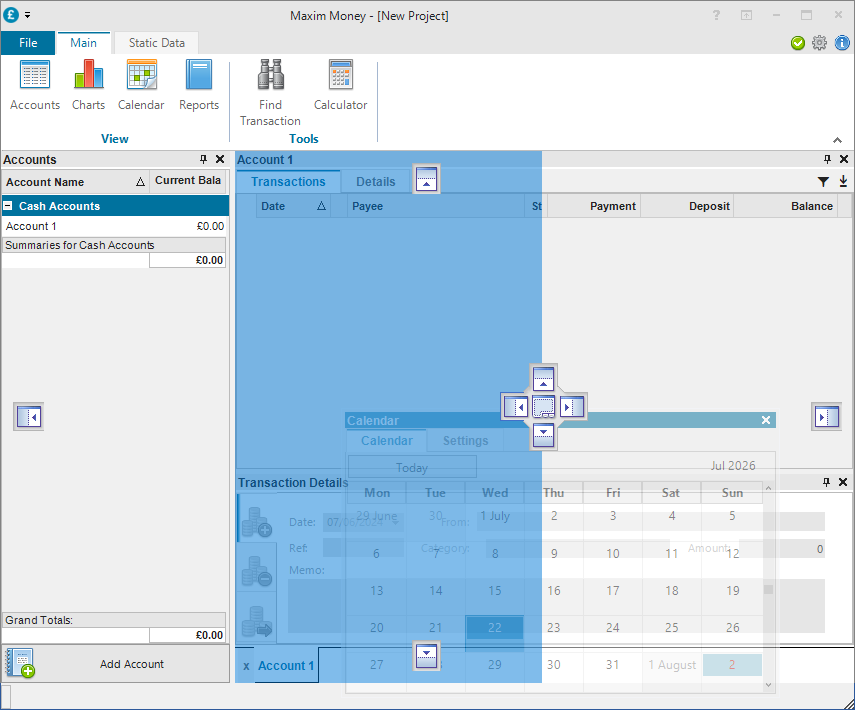Dock as tabbed document center guide

(x=544, y=406)
